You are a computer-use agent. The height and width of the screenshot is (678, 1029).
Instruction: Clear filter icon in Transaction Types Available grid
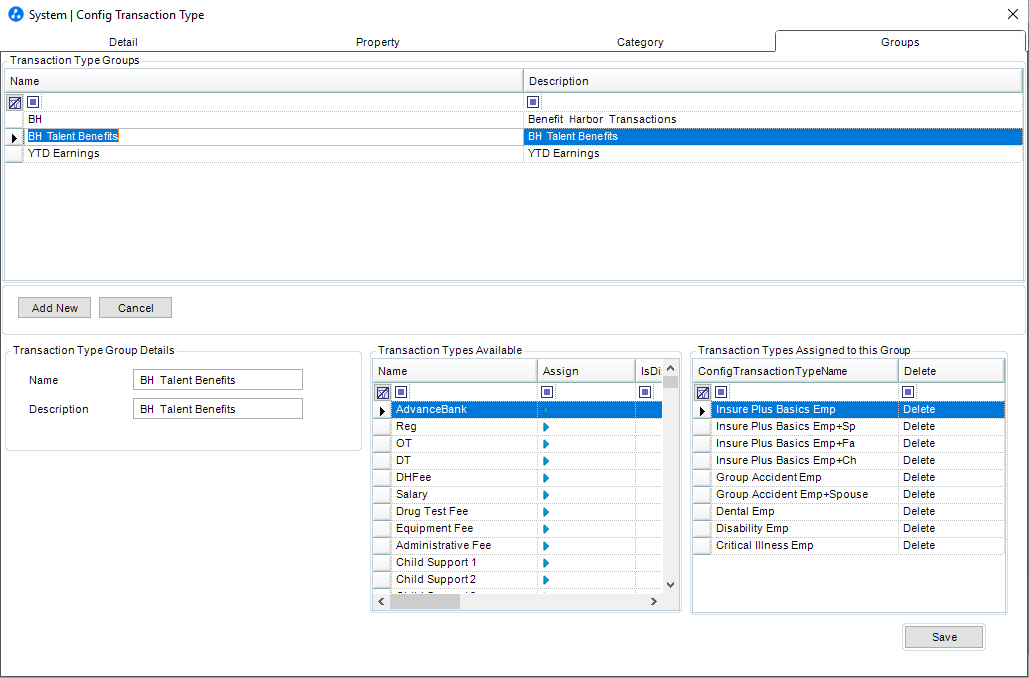click(383, 392)
